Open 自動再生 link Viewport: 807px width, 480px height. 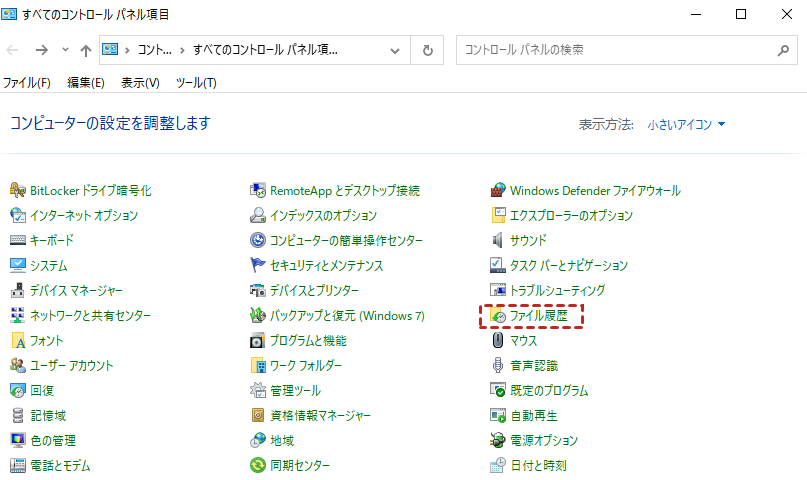pos(534,415)
